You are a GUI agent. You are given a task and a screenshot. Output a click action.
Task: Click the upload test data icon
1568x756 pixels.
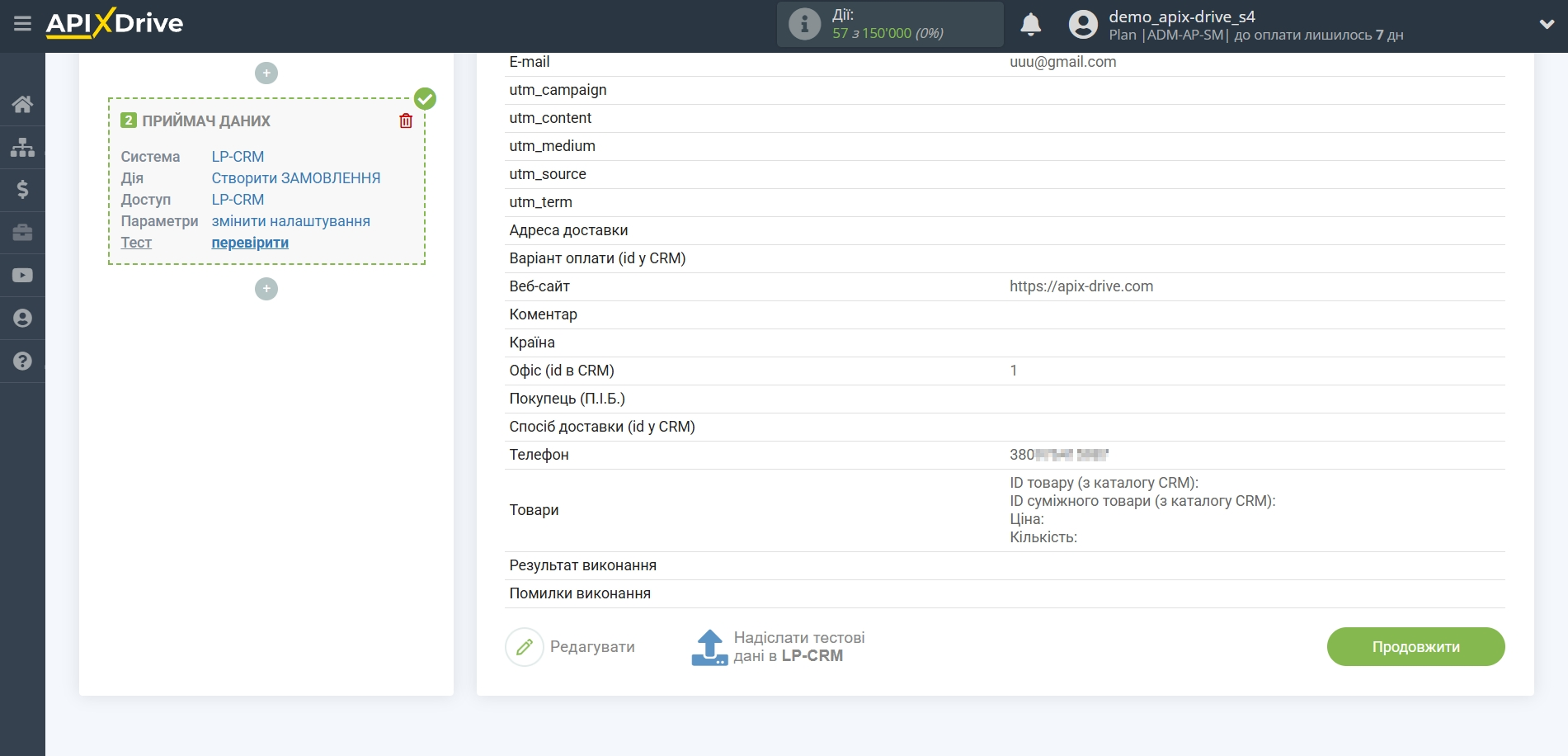[709, 647]
